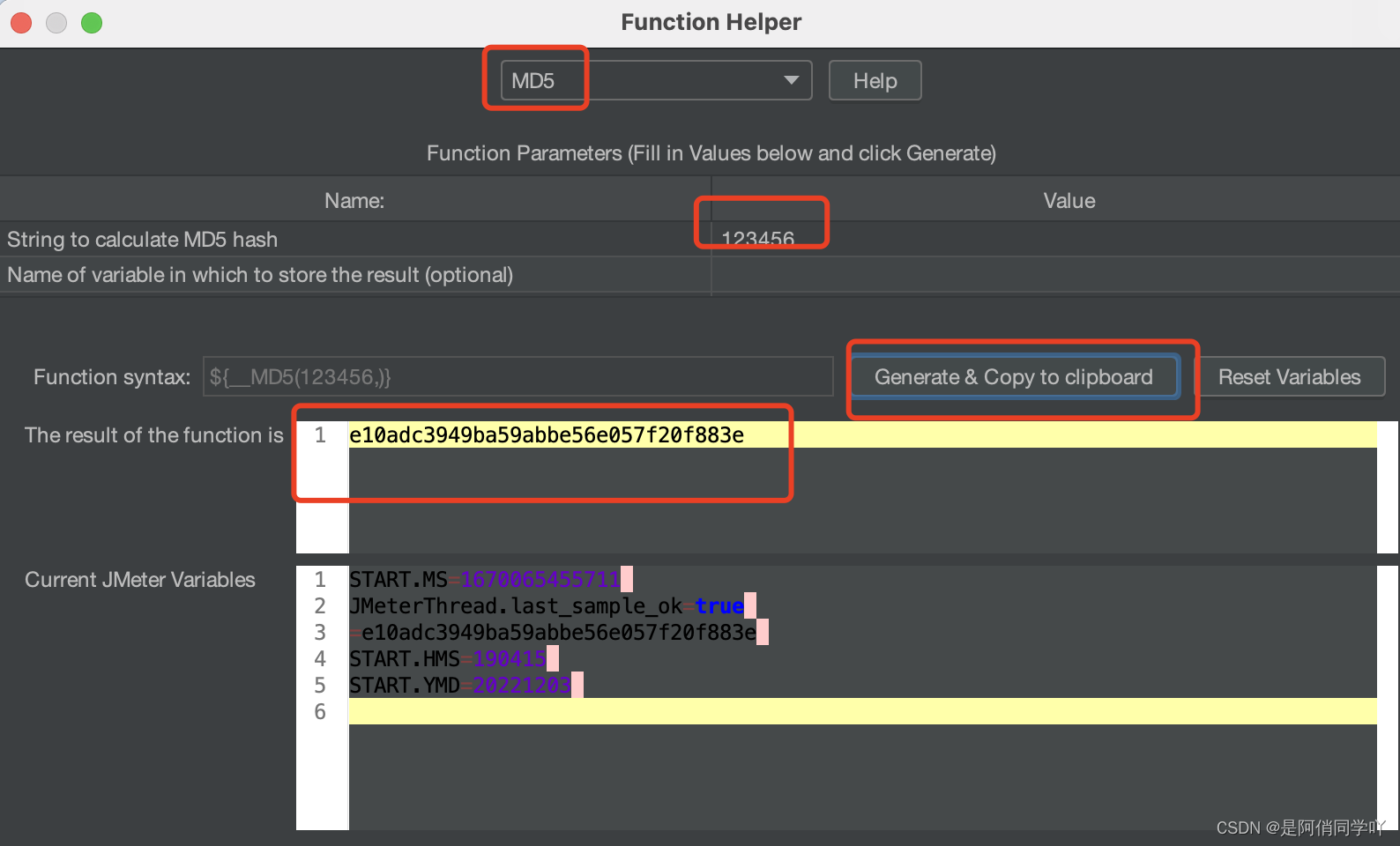Select the START.HMS variable line

[453, 658]
